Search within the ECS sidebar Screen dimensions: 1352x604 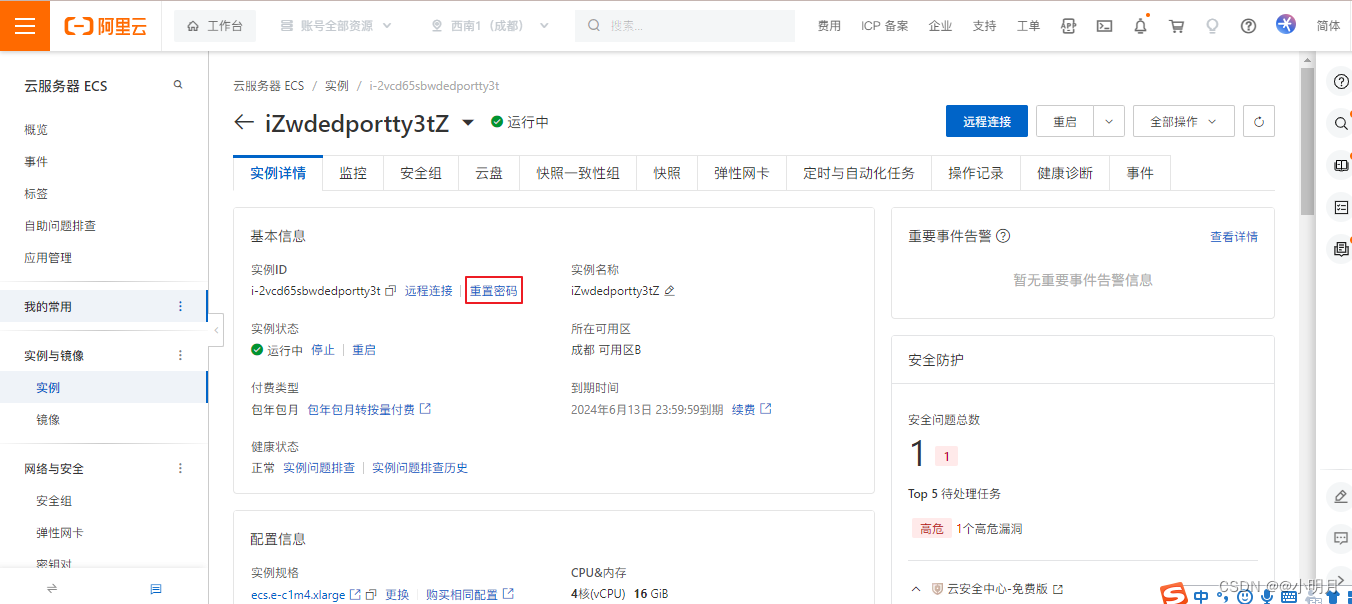178,85
